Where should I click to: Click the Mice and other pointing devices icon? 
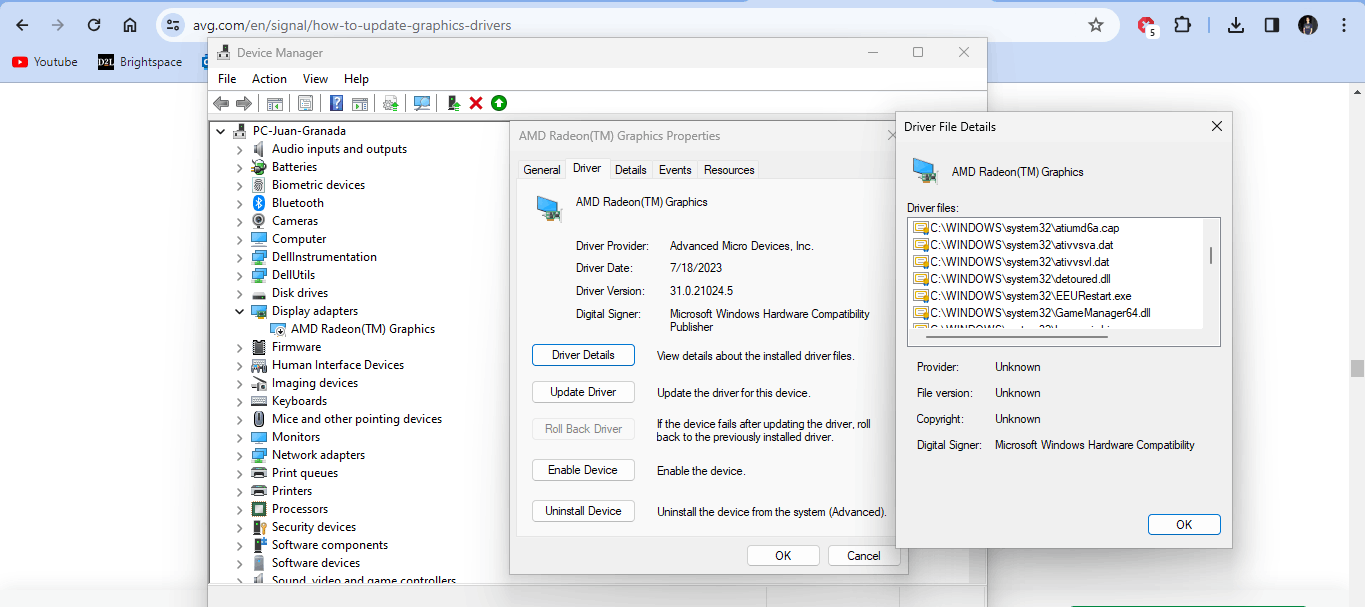259,419
